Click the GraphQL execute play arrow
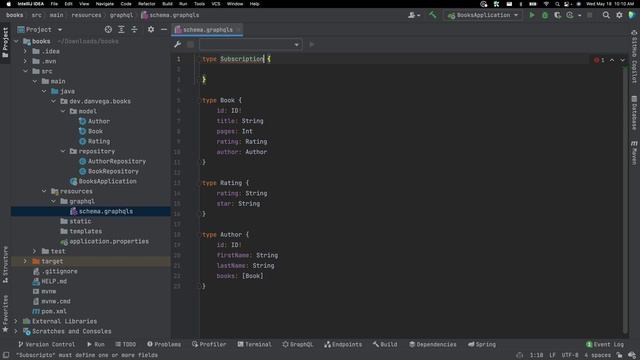The height and width of the screenshot is (360, 640). click(312, 44)
